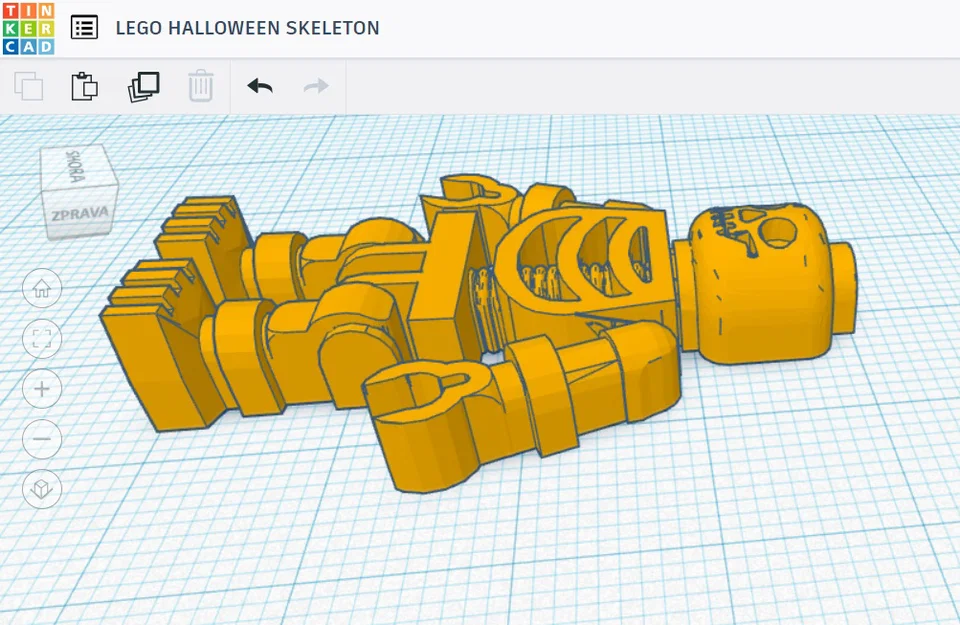Zoom in with the plus button

tap(42, 389)
